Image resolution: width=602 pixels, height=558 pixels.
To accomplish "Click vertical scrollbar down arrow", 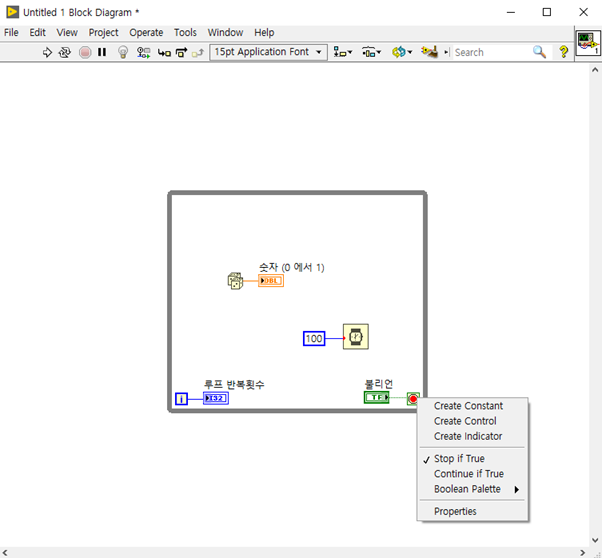I will tap(595, 540).
